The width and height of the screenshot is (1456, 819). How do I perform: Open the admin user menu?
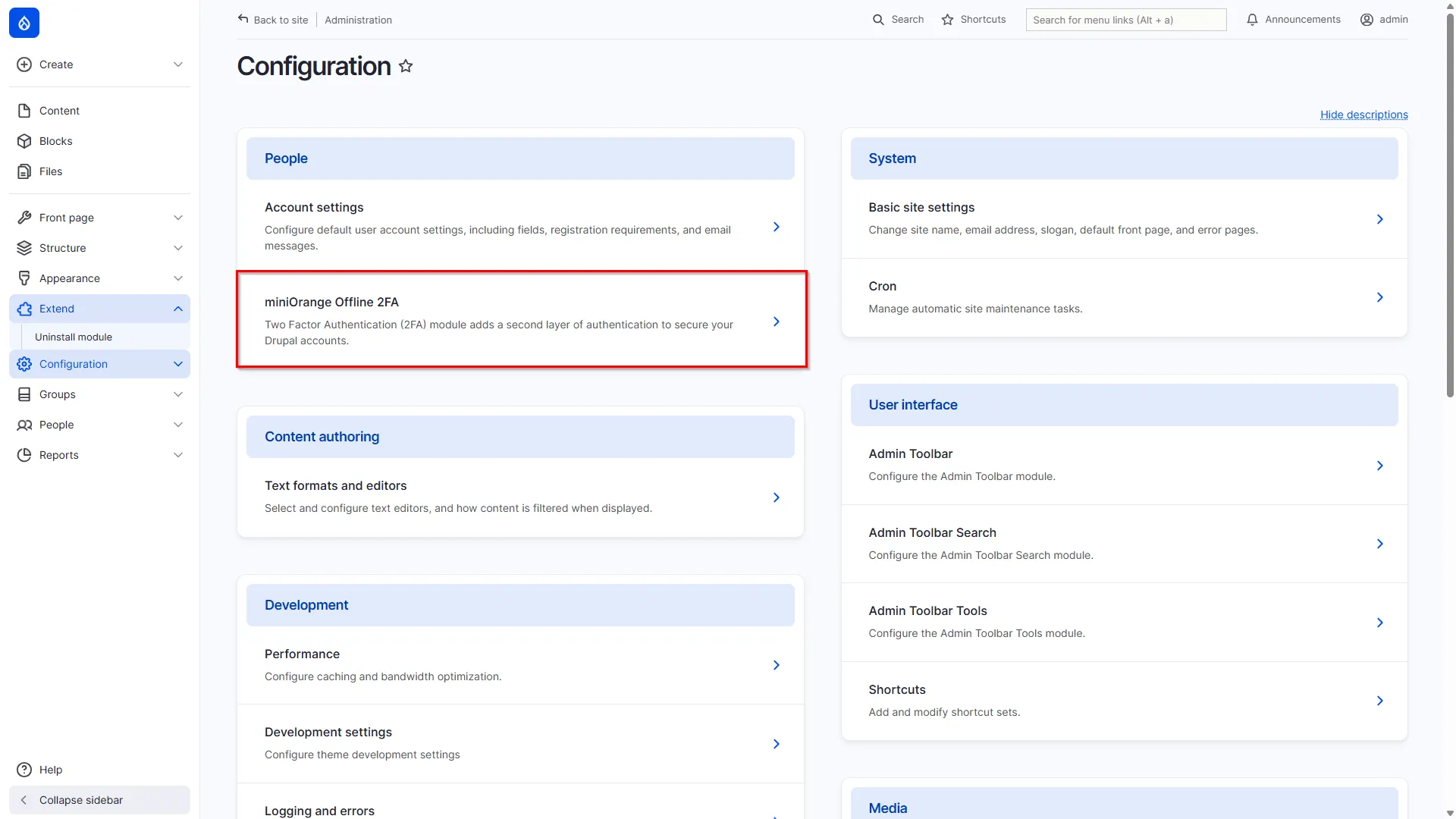coord(1384,20)
